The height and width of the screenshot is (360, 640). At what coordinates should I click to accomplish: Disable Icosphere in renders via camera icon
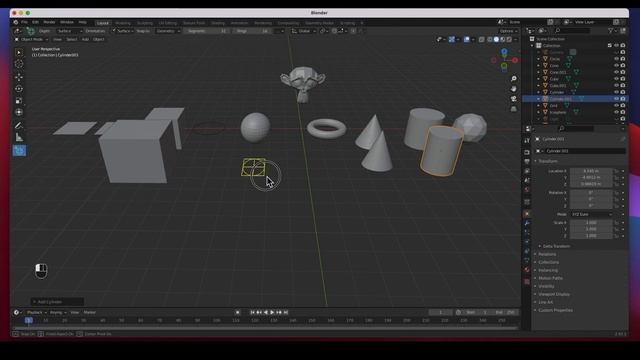(x=623, y=112)
